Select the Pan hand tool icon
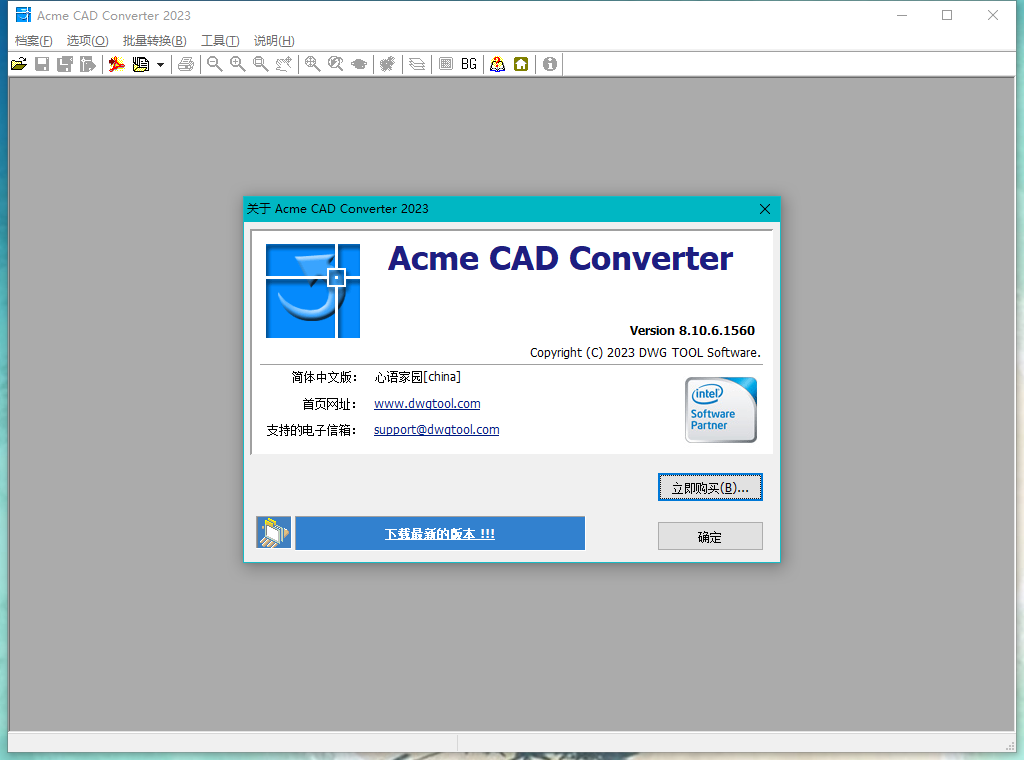 coord(283,64)
